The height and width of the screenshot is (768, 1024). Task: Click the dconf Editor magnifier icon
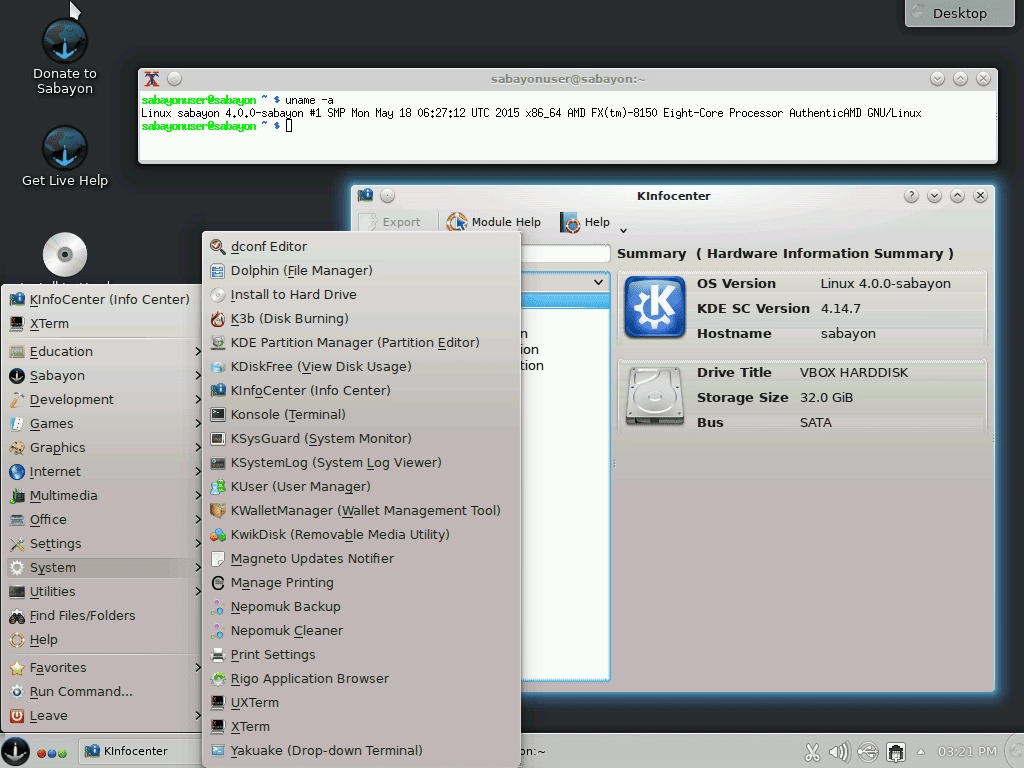click(x=217, y=246)
